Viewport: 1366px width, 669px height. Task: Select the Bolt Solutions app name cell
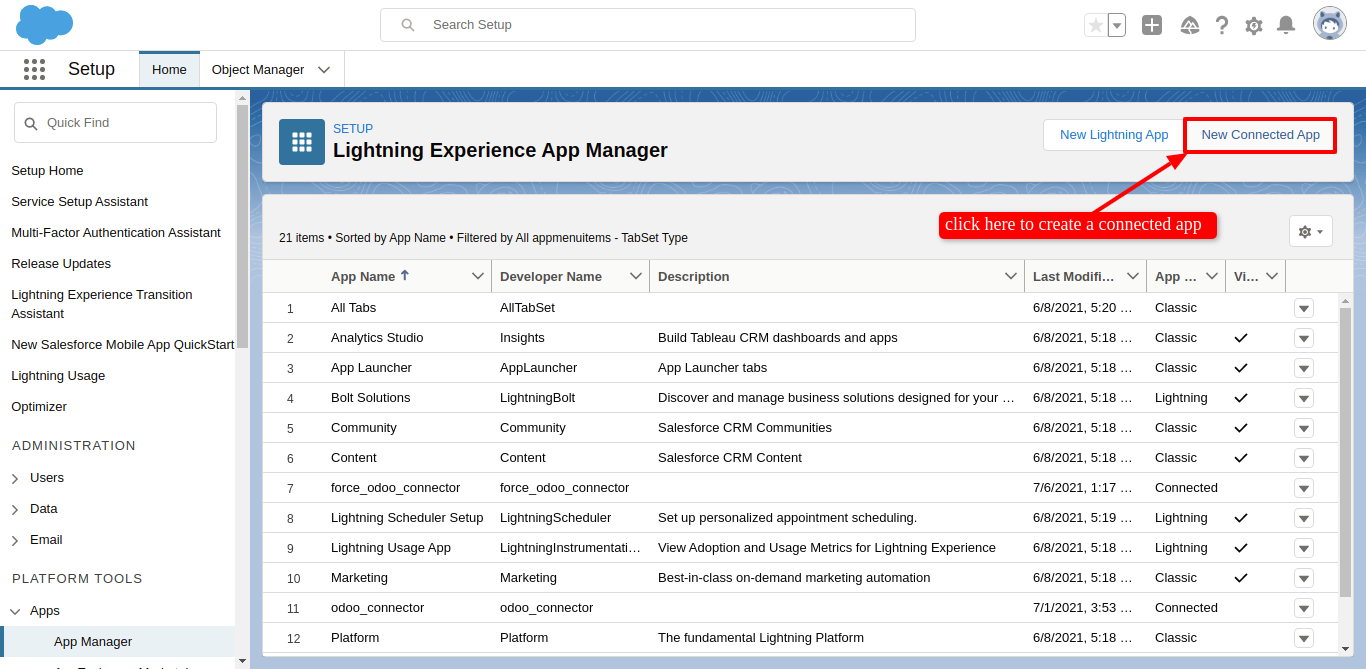tap(371, 398)
